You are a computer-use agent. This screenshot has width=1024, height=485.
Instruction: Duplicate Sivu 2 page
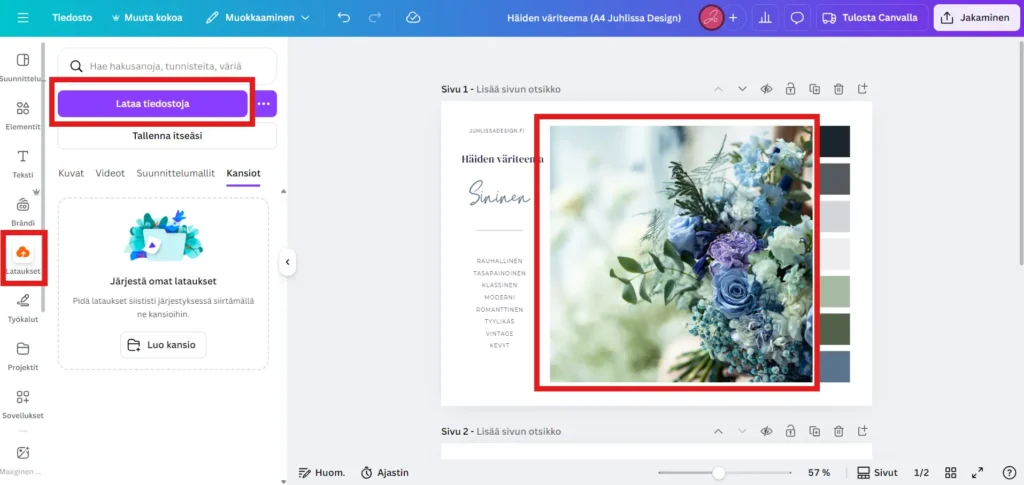click(x=814, y=431)
